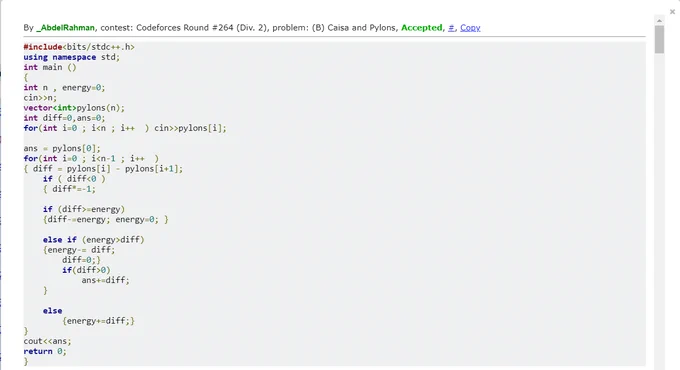Click the 'using namespace std;' line
Viewport: 680px width, 370px height.
click(72, 57)
